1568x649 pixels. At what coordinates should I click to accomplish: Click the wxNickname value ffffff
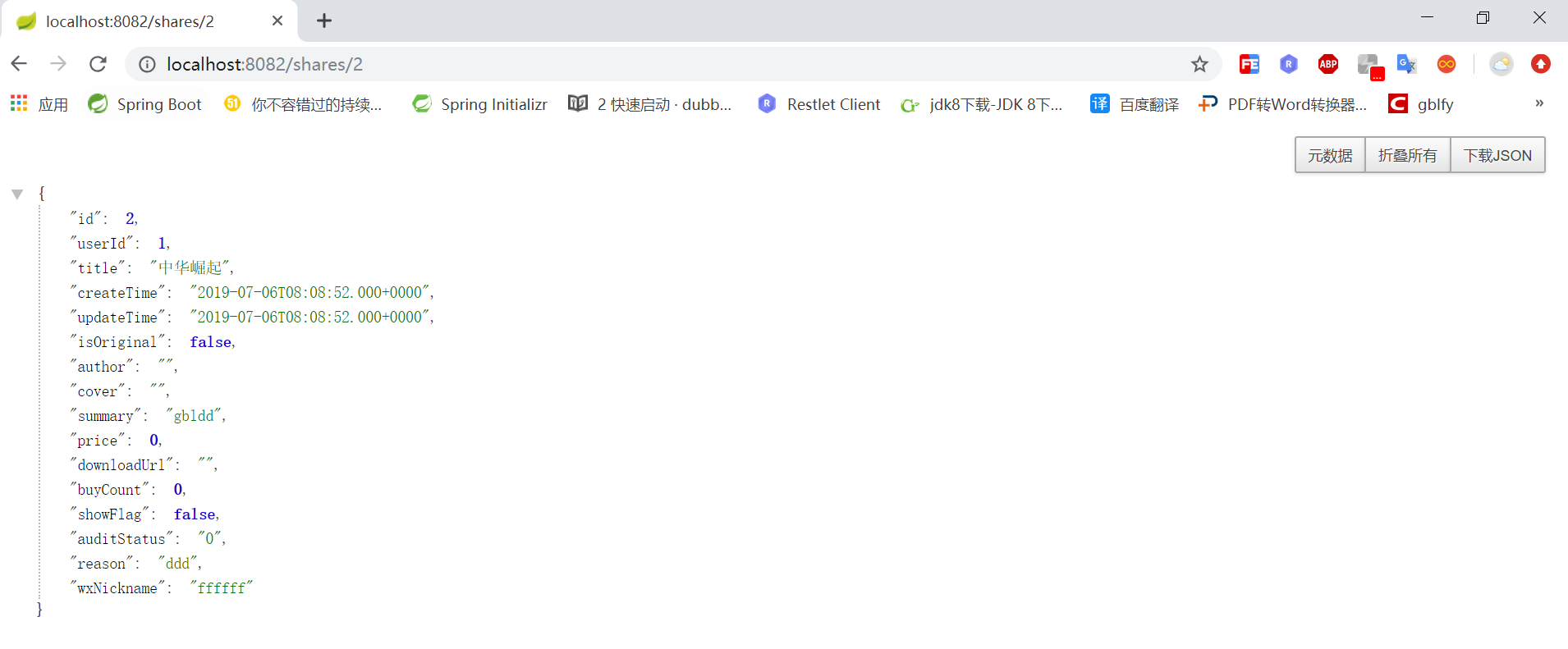(x=222, y=587)
